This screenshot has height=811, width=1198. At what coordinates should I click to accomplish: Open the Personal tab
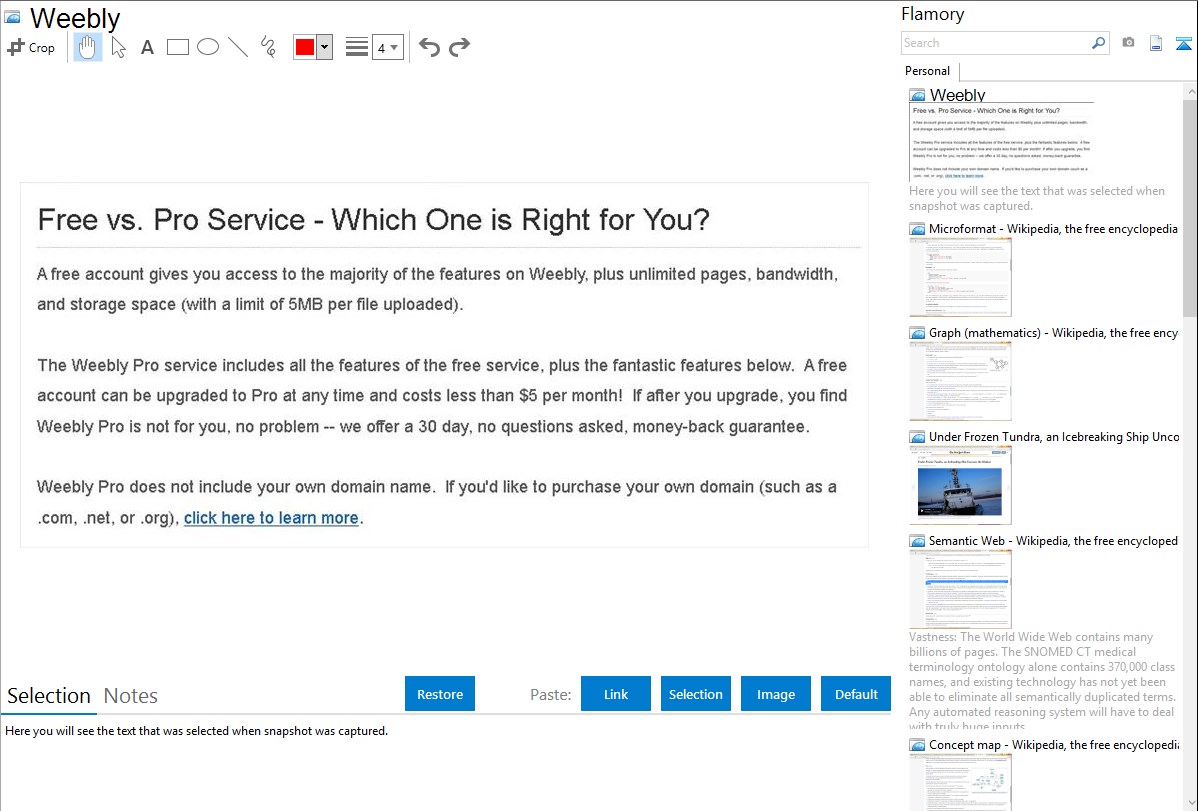pos(928,71)
